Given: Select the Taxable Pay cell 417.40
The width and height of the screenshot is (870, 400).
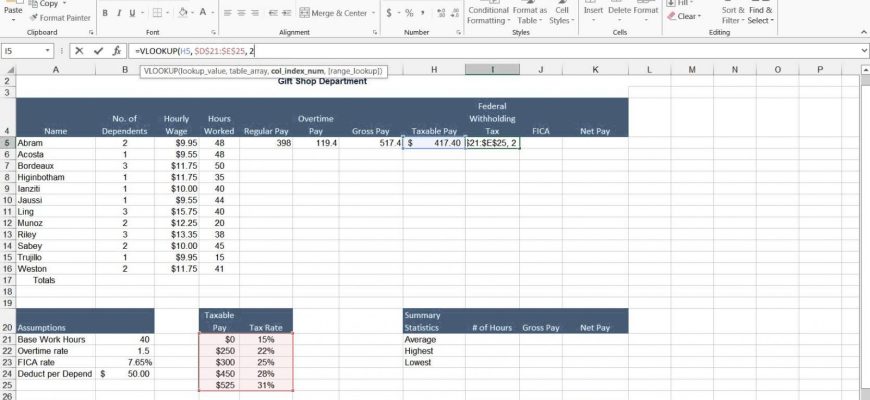Looking at the screenshot, I should pos(434,143).
